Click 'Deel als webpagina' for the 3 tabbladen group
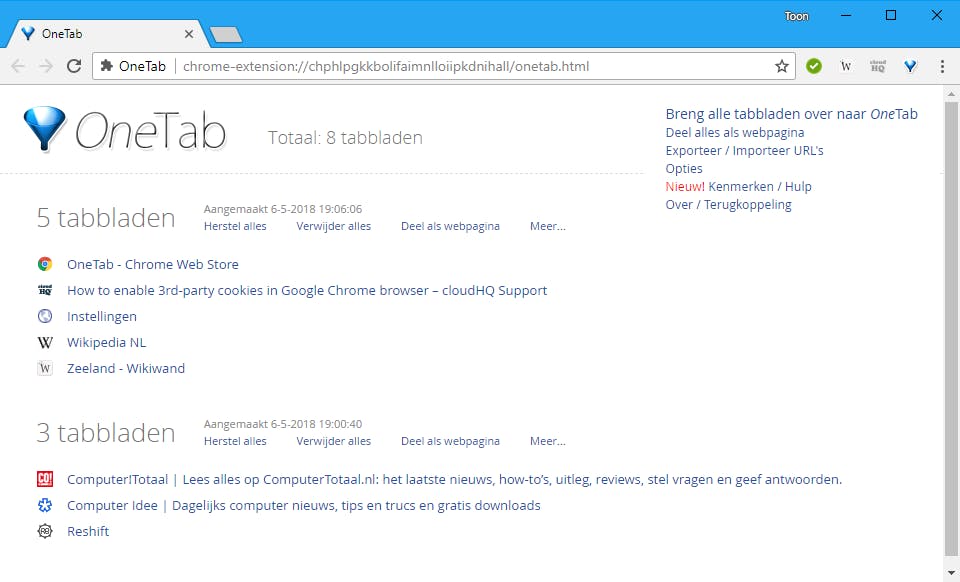Image resolution: width=960 pixels, height=582 pixels. pyautogui.click(x=450, y=441)
